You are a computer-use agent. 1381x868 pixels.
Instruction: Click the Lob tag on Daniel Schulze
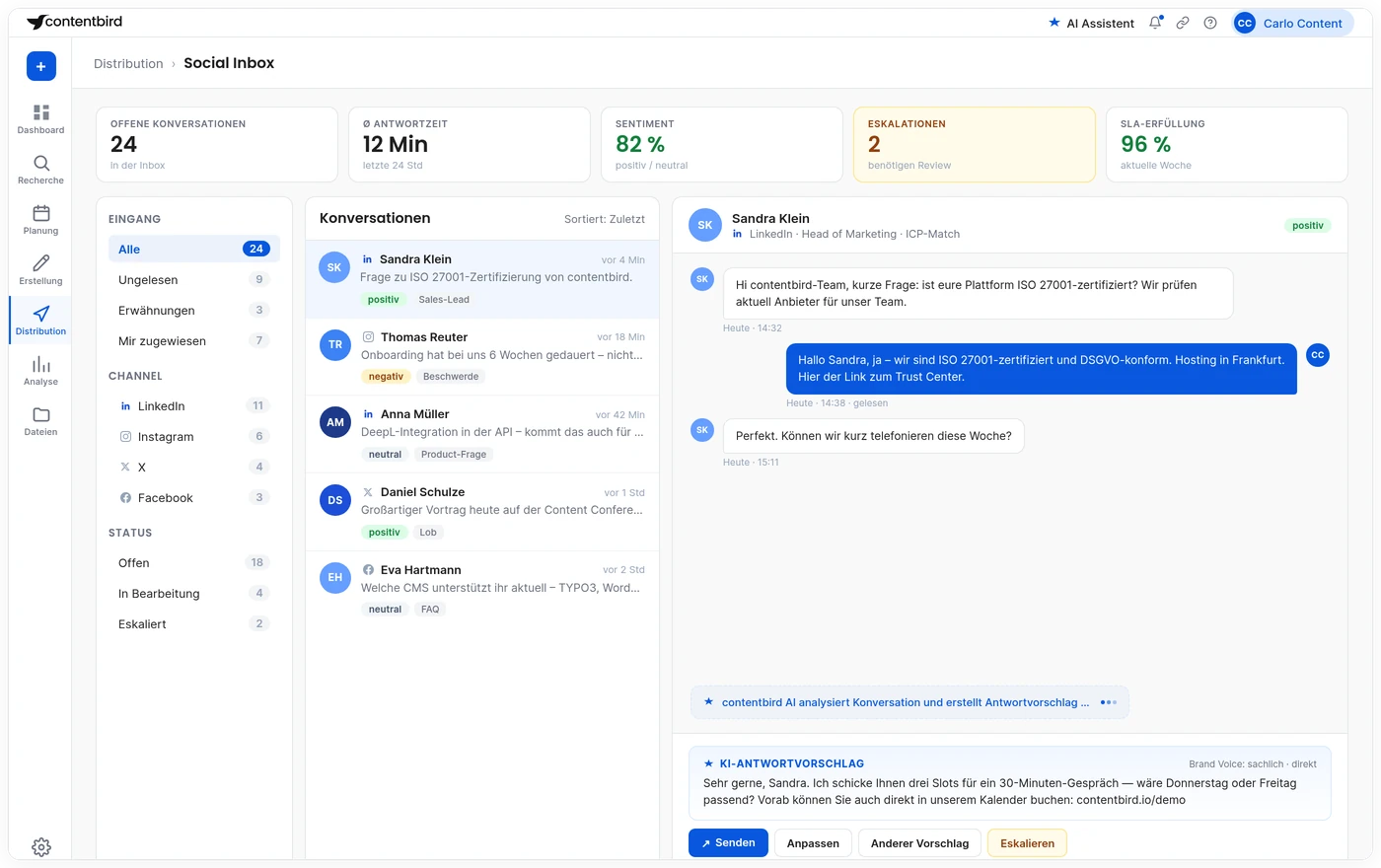tap(428, 532)
